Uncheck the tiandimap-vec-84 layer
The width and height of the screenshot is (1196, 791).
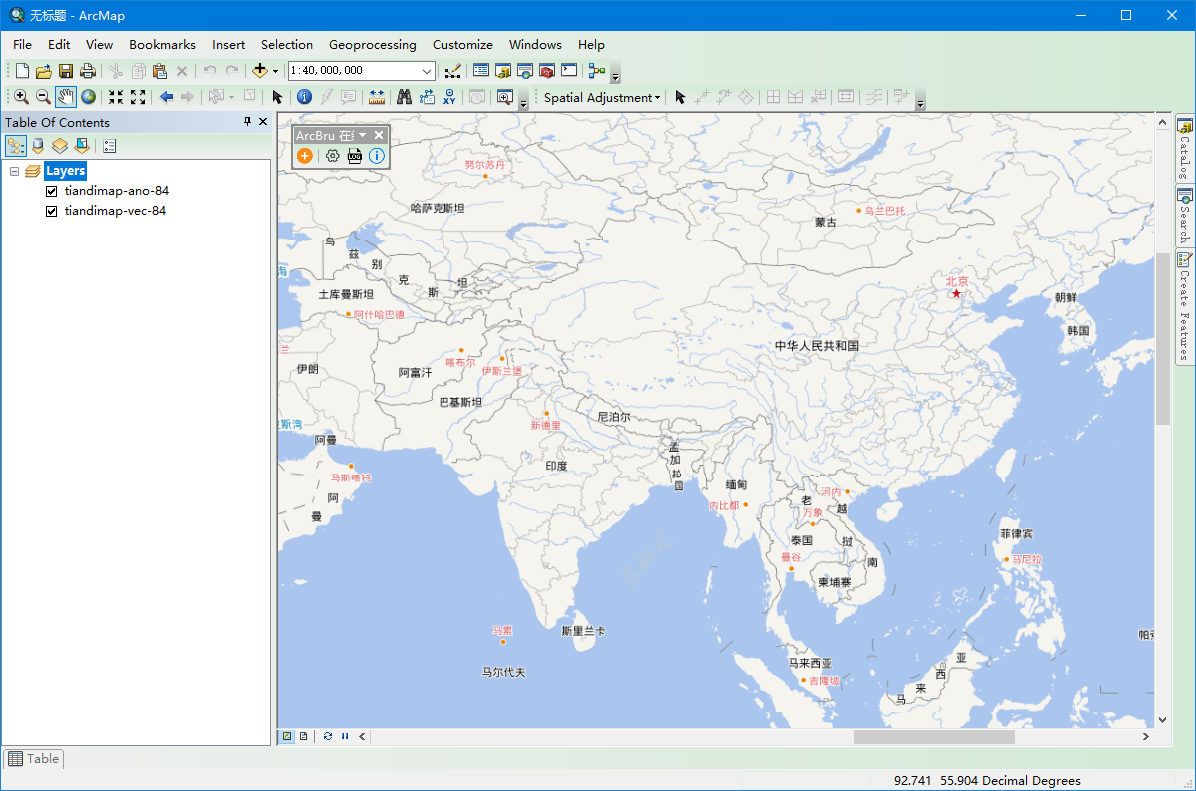52,211
